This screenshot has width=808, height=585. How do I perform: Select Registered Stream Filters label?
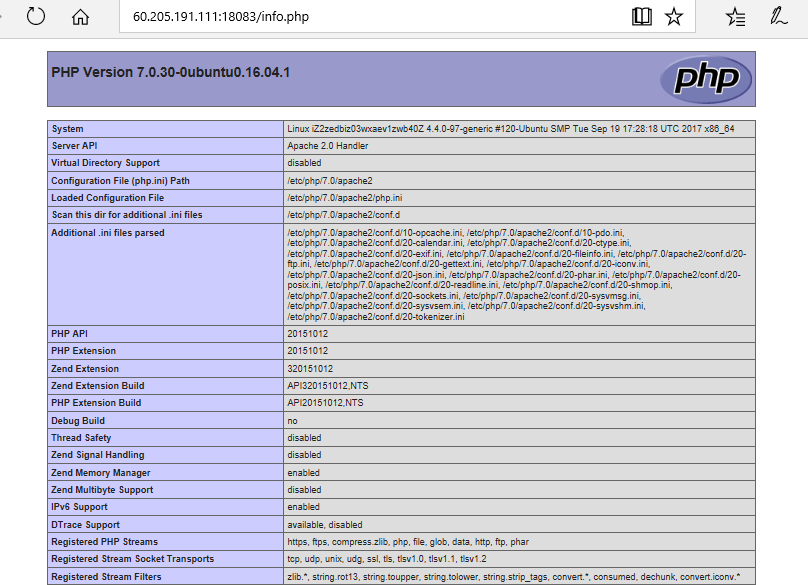tap(106, 577)
